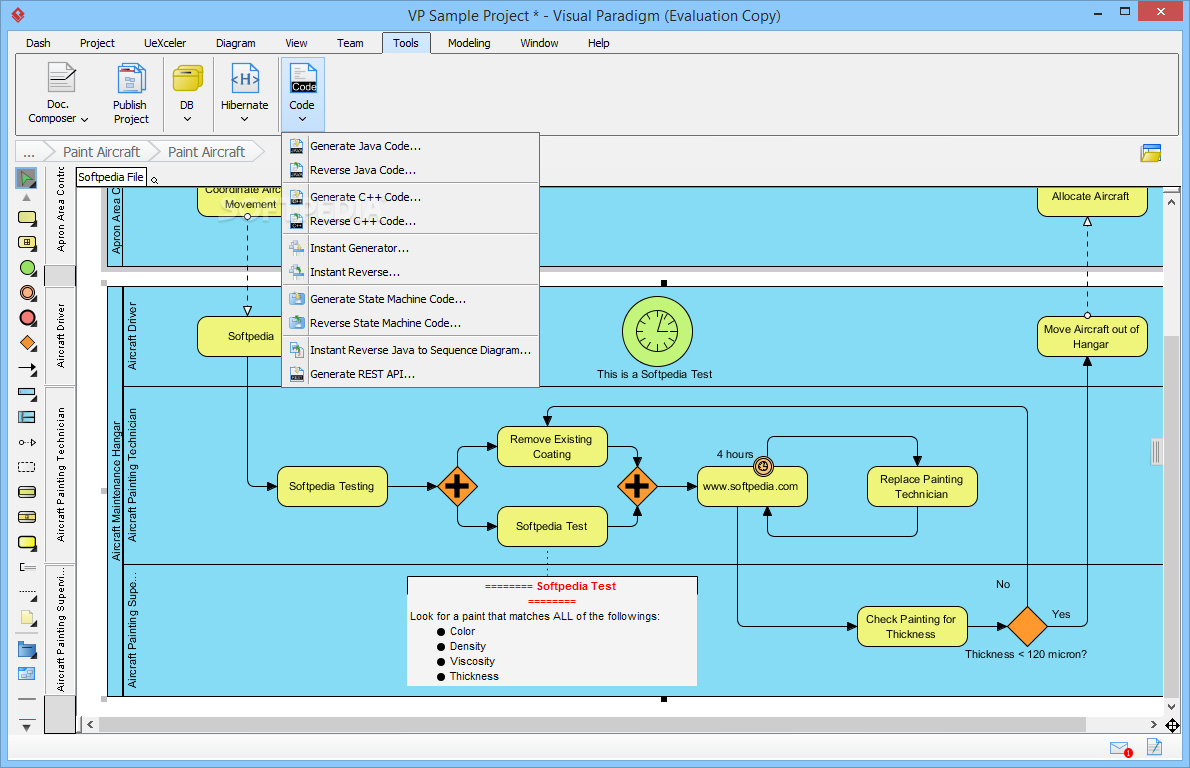Expand breadcrumb ellipsis item
Viewport: 1190px width, 768px height.
[x=29, y=153]
